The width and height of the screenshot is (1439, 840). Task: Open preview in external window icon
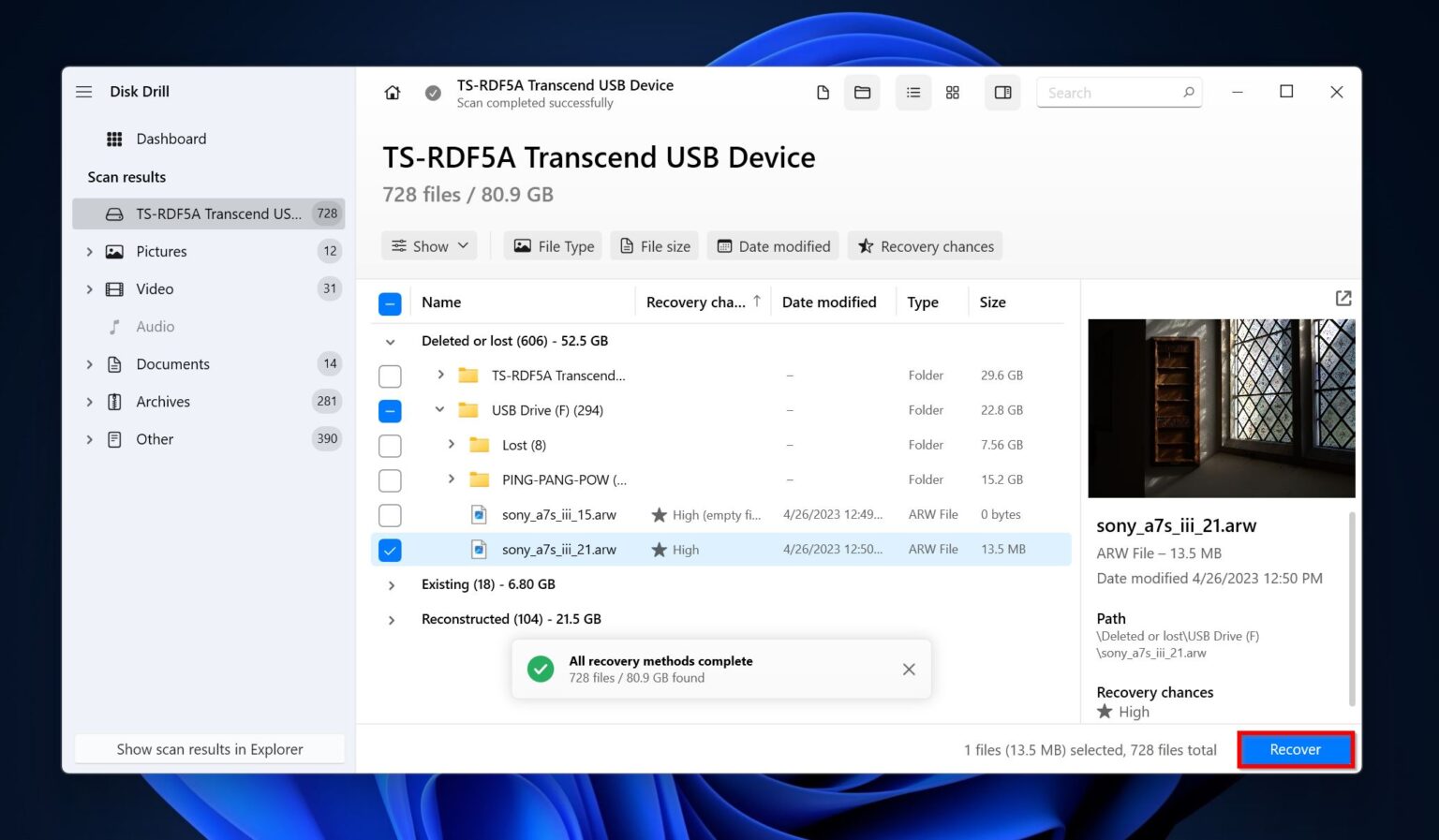point(1343,298)
